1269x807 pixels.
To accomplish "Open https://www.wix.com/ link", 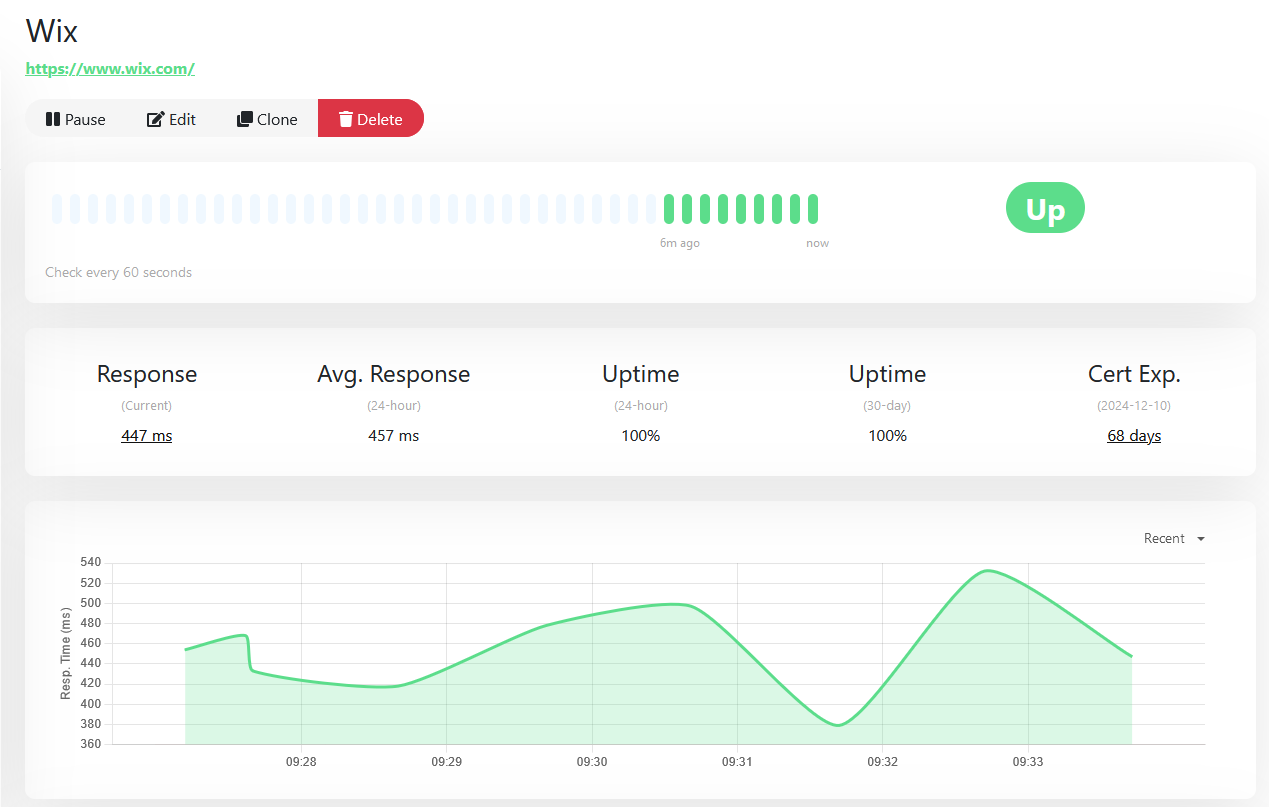I will 110,68.
